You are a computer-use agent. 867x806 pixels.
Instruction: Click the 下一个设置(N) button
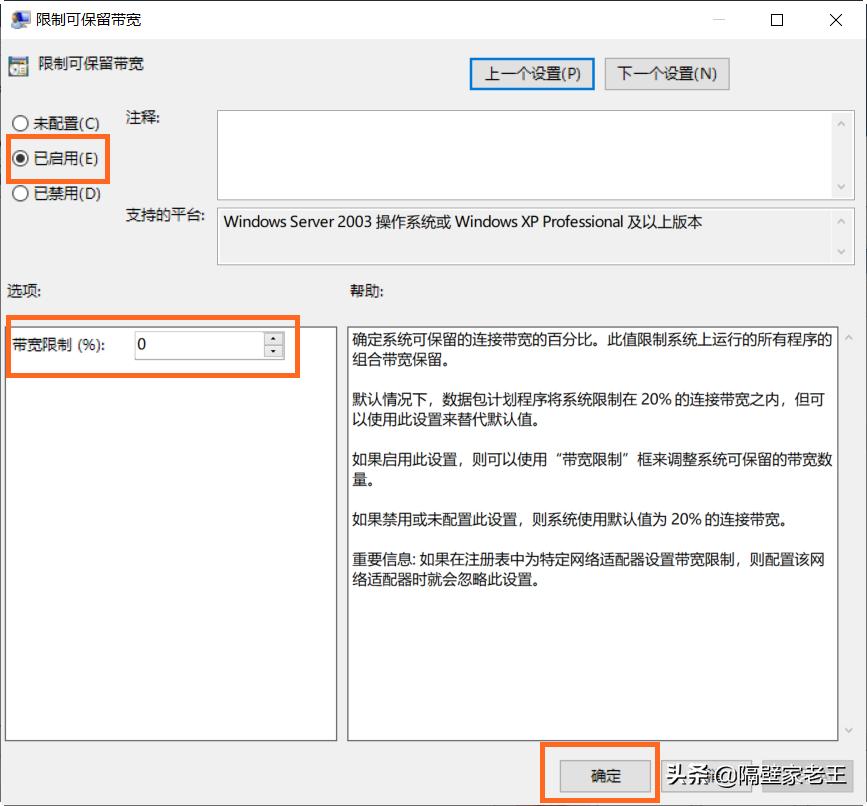point(666,73)
